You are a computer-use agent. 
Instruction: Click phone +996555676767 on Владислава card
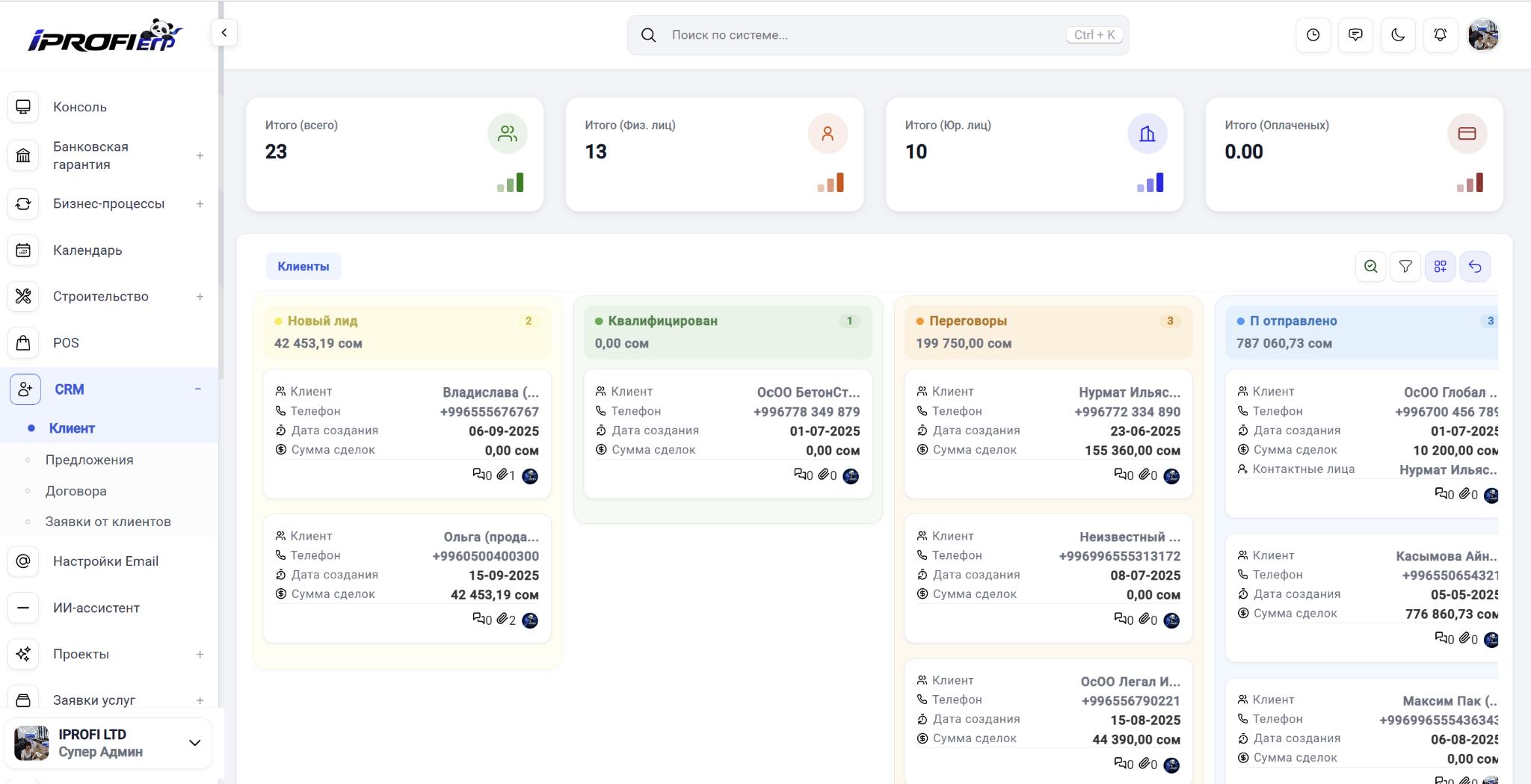pyautogui.click(x=490, y=412)
